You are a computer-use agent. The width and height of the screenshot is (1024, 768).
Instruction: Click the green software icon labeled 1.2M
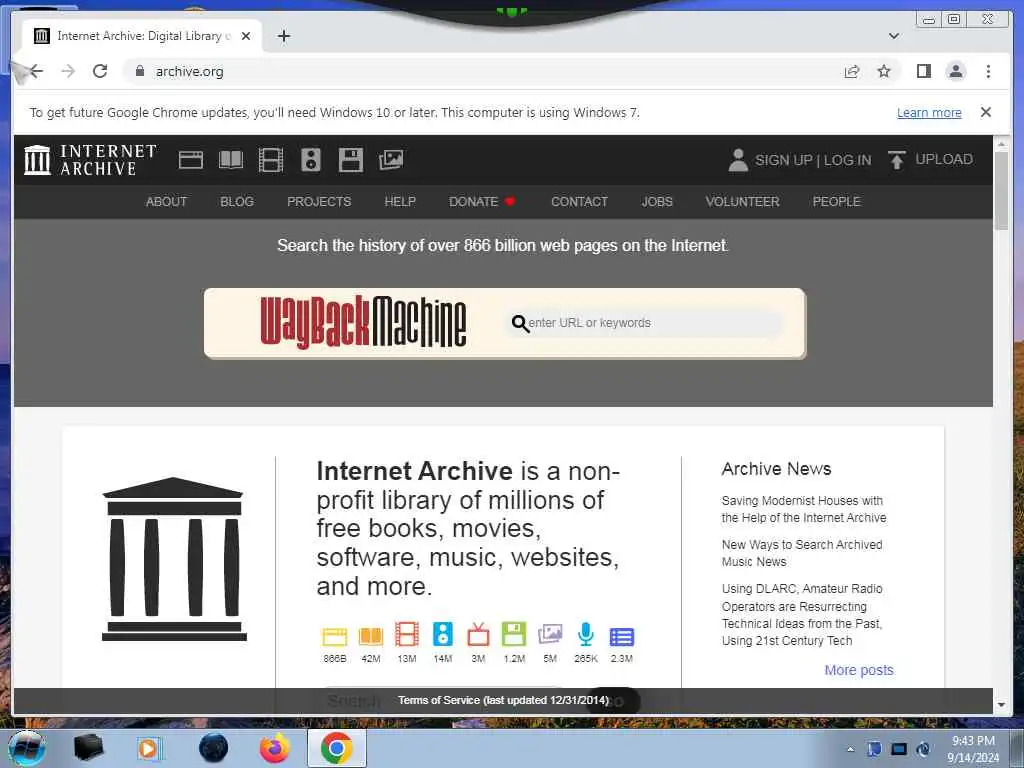point(514,635)
